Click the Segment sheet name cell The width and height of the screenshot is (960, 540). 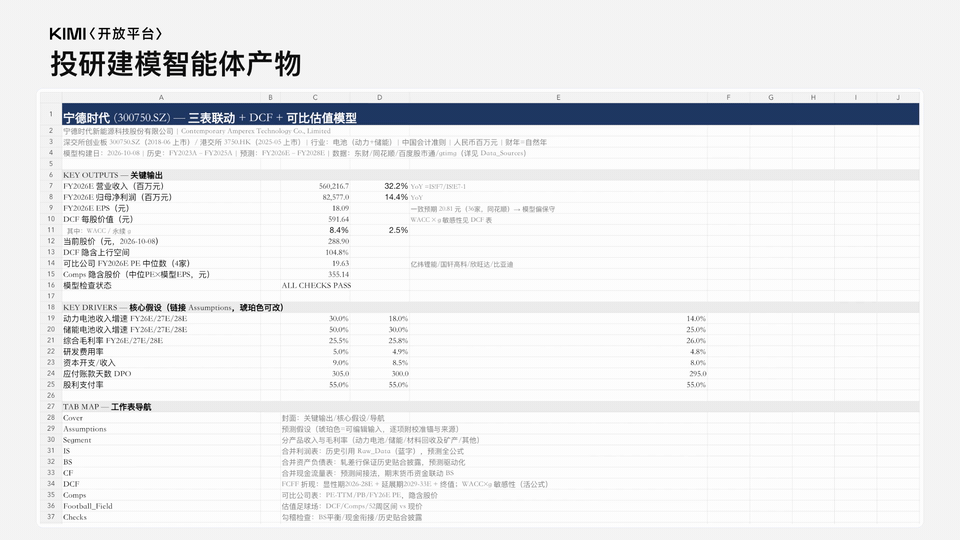[x=77, y=440]
